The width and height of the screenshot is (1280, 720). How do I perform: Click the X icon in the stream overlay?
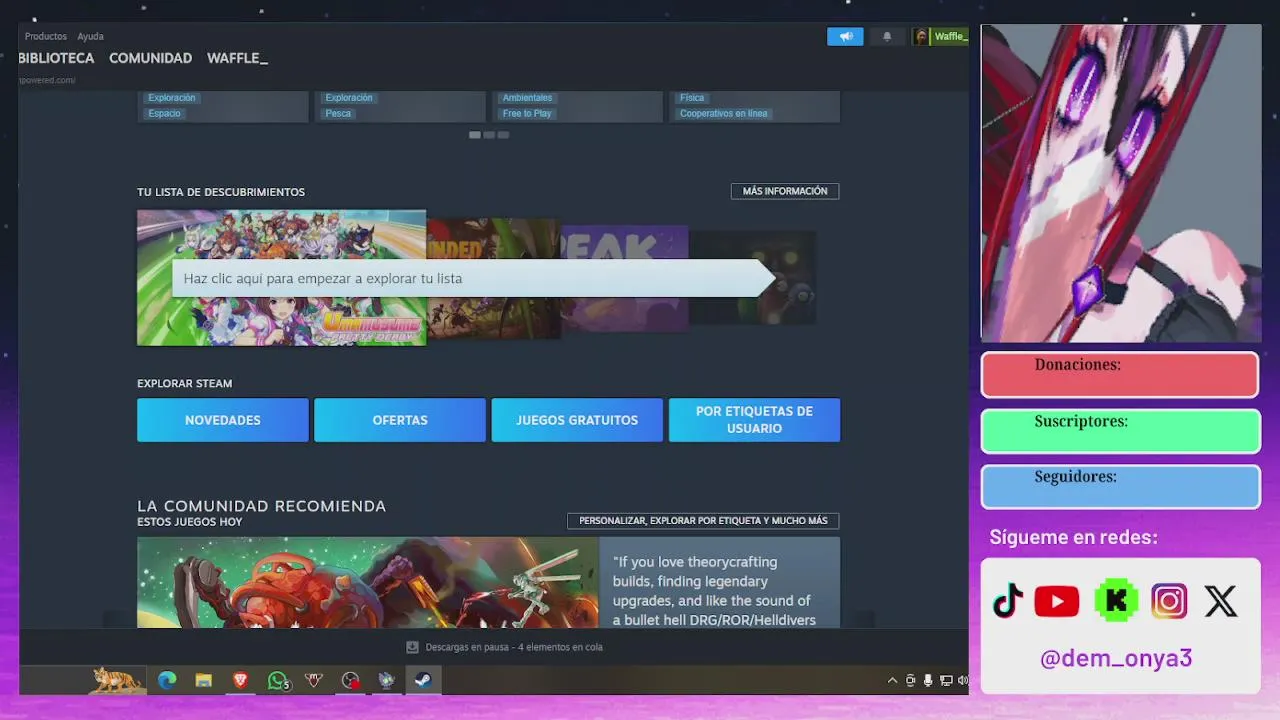(1221, 601)
